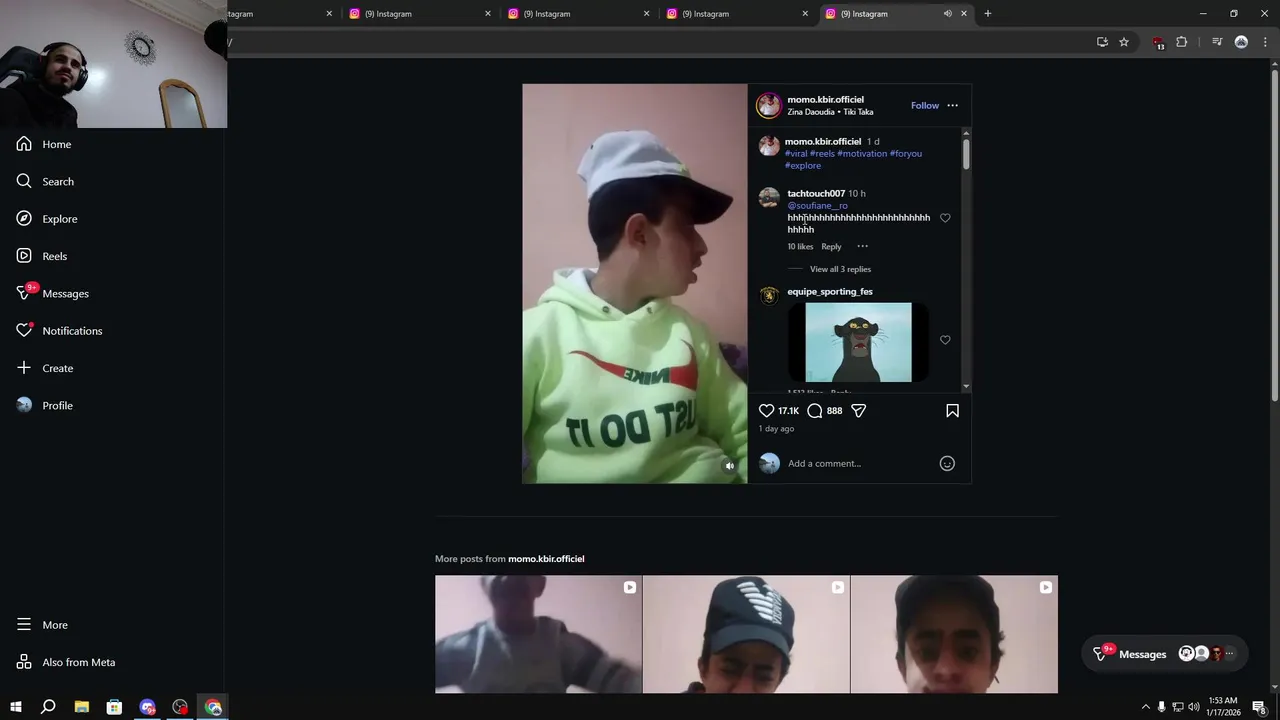Image resolution: width=1280 pixels, height=720 pixels.
Task: Click the comments panel scrollbar
Action: [966, 153]
